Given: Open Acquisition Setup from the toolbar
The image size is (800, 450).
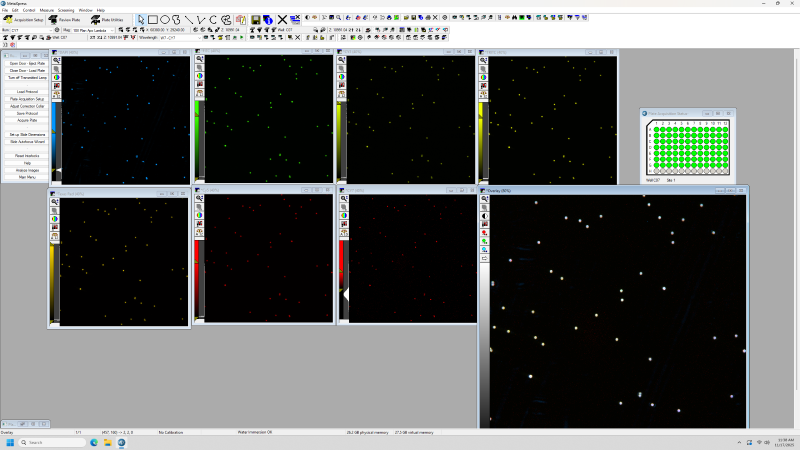Looking at the screenshot, I should click(24, 19).
